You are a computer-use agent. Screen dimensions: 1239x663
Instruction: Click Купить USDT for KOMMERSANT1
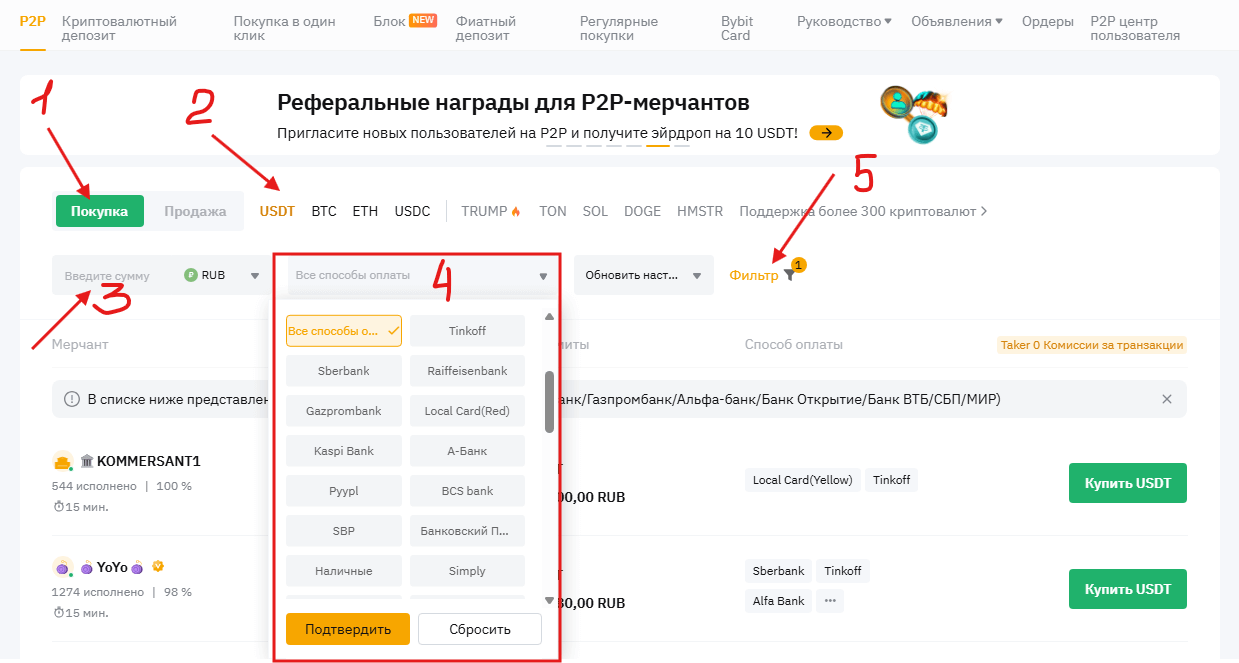click(1127, 483)
